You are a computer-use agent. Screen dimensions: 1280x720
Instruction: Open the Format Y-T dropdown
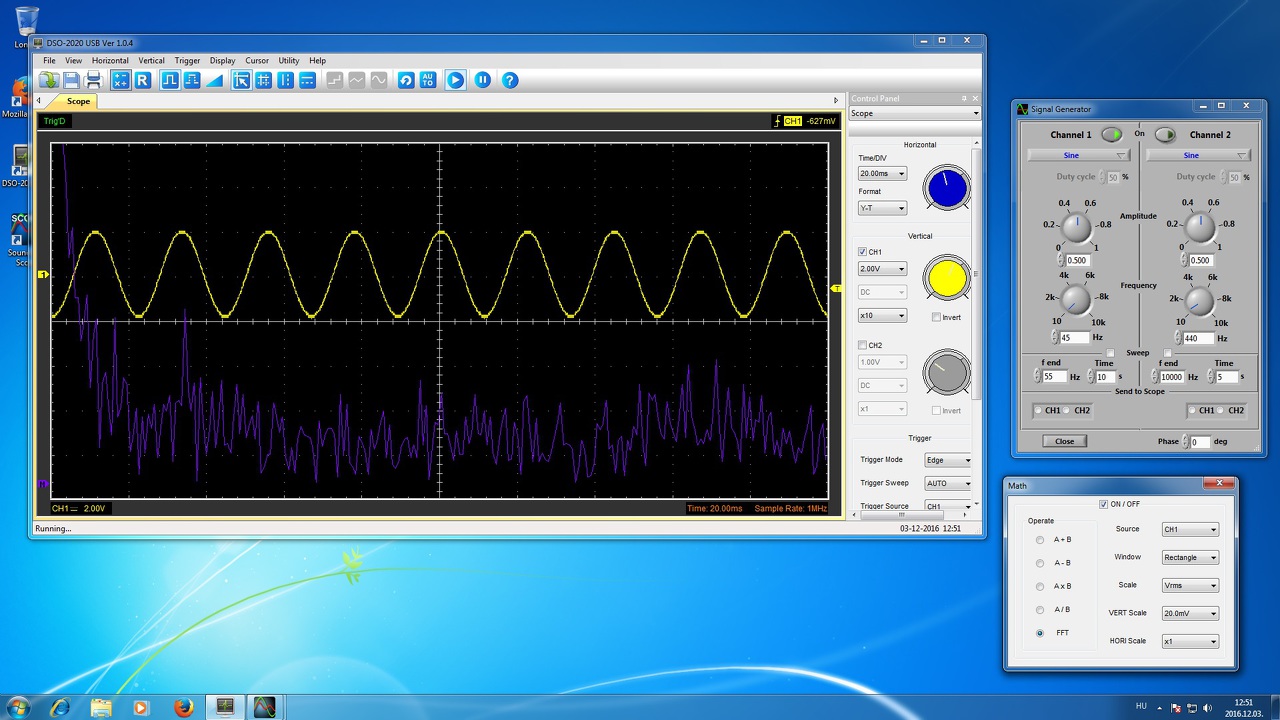point(882,208)
